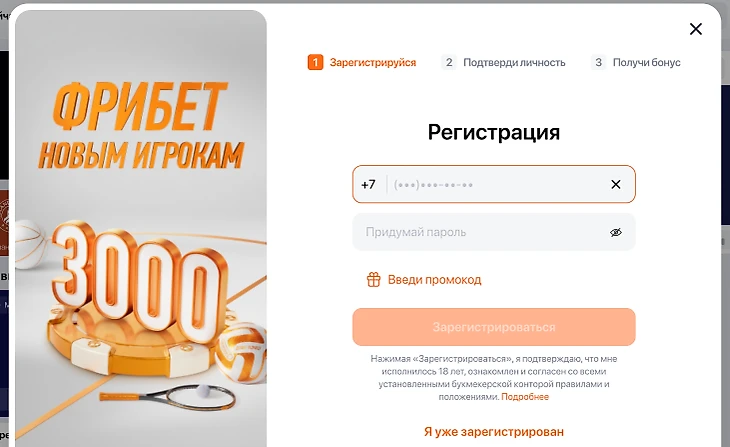
Task: Select the orange step 1 number badge
Action: coord(315,62)
